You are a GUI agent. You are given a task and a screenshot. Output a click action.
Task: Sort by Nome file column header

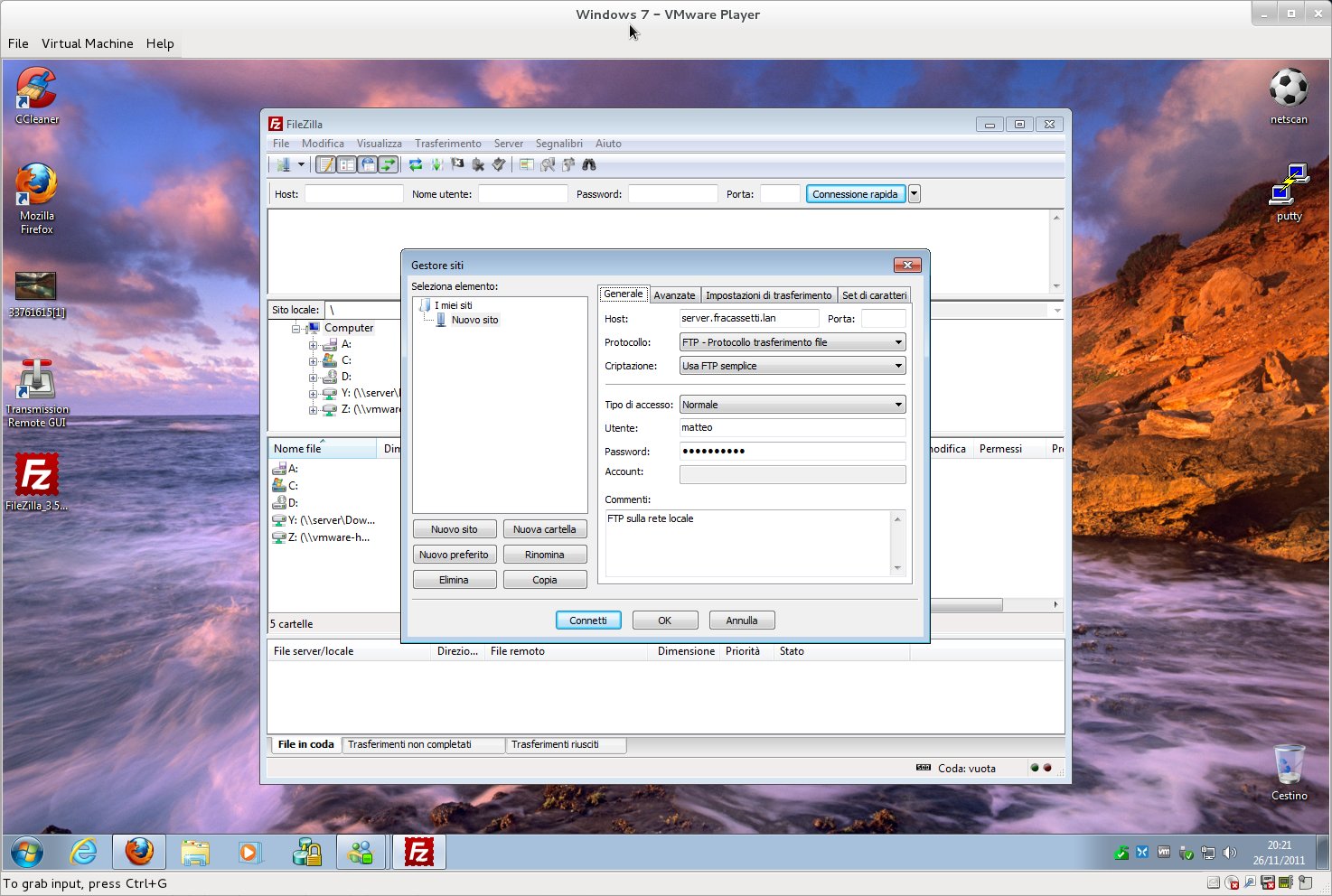pyautogui.click(x=323, y=449)
